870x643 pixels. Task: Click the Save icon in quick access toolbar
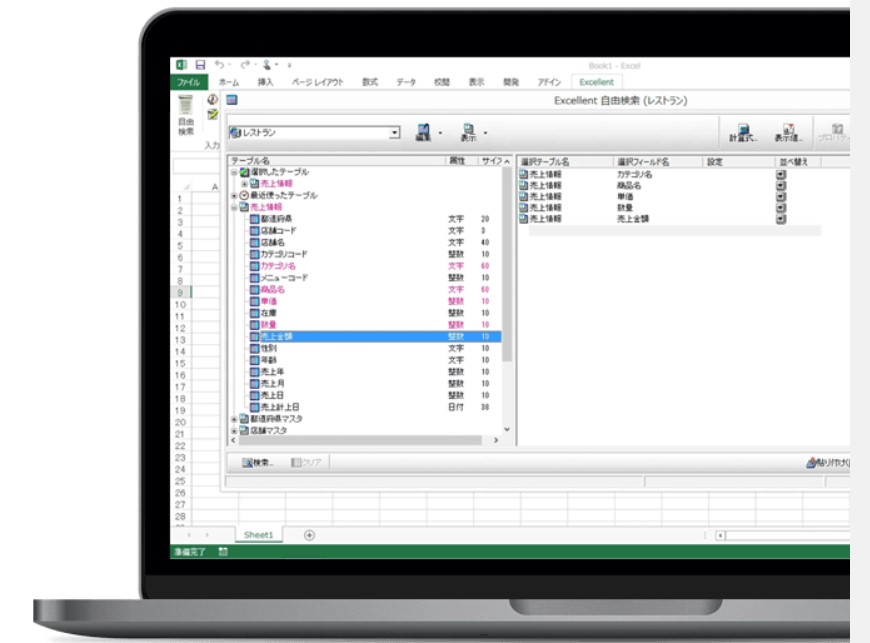coord(200,65)
